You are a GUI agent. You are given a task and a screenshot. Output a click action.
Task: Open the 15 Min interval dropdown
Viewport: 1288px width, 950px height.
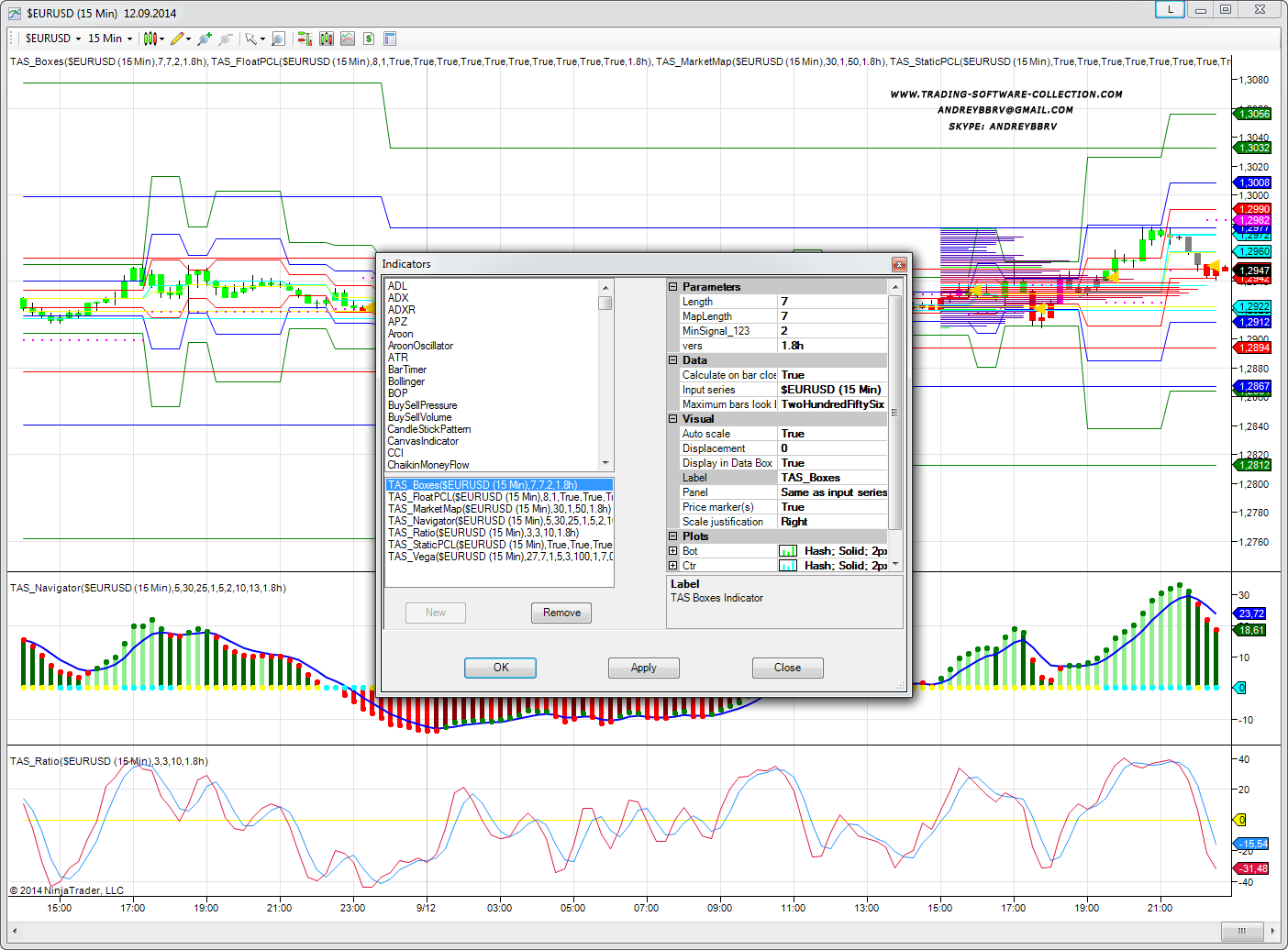click(110, 39)
